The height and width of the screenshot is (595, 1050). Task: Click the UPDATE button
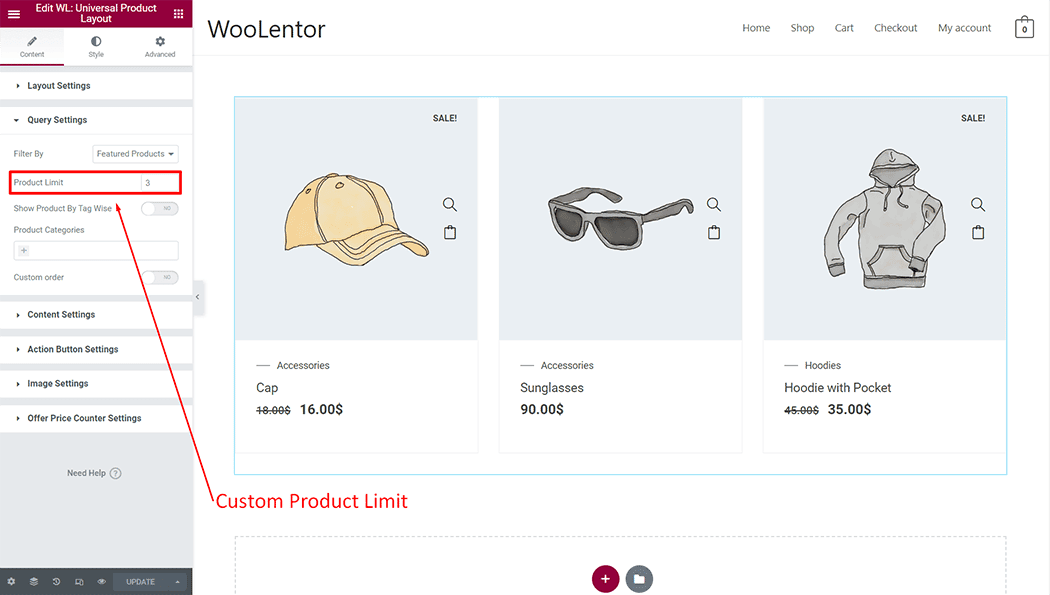tap(141, 582)
